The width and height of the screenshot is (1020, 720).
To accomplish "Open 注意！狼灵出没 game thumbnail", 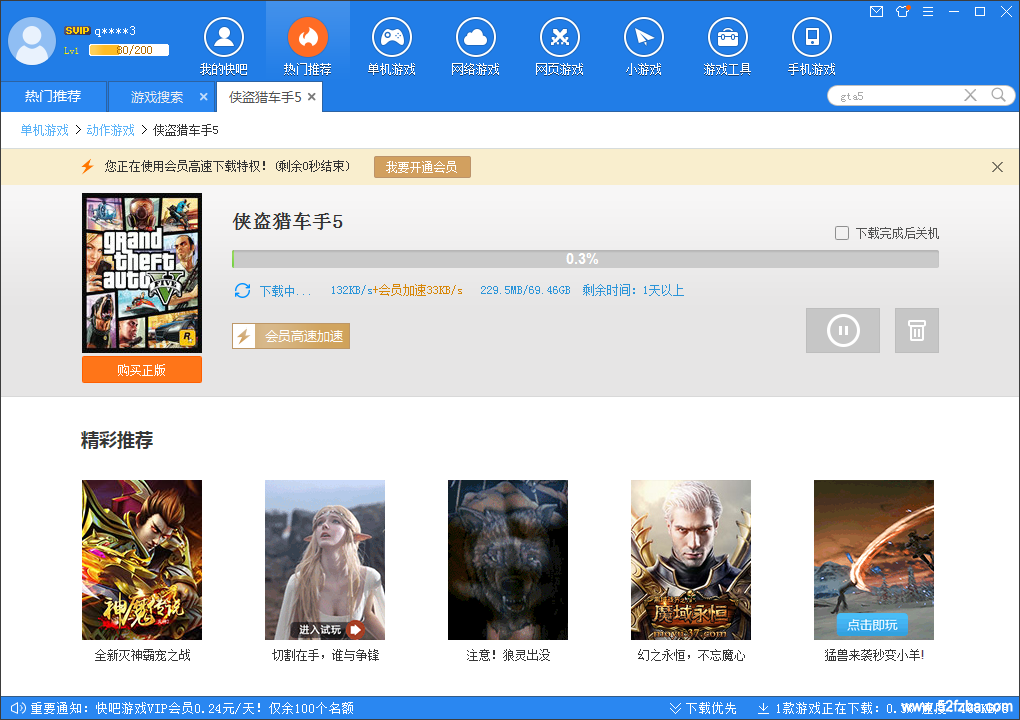I will (508, 560).
